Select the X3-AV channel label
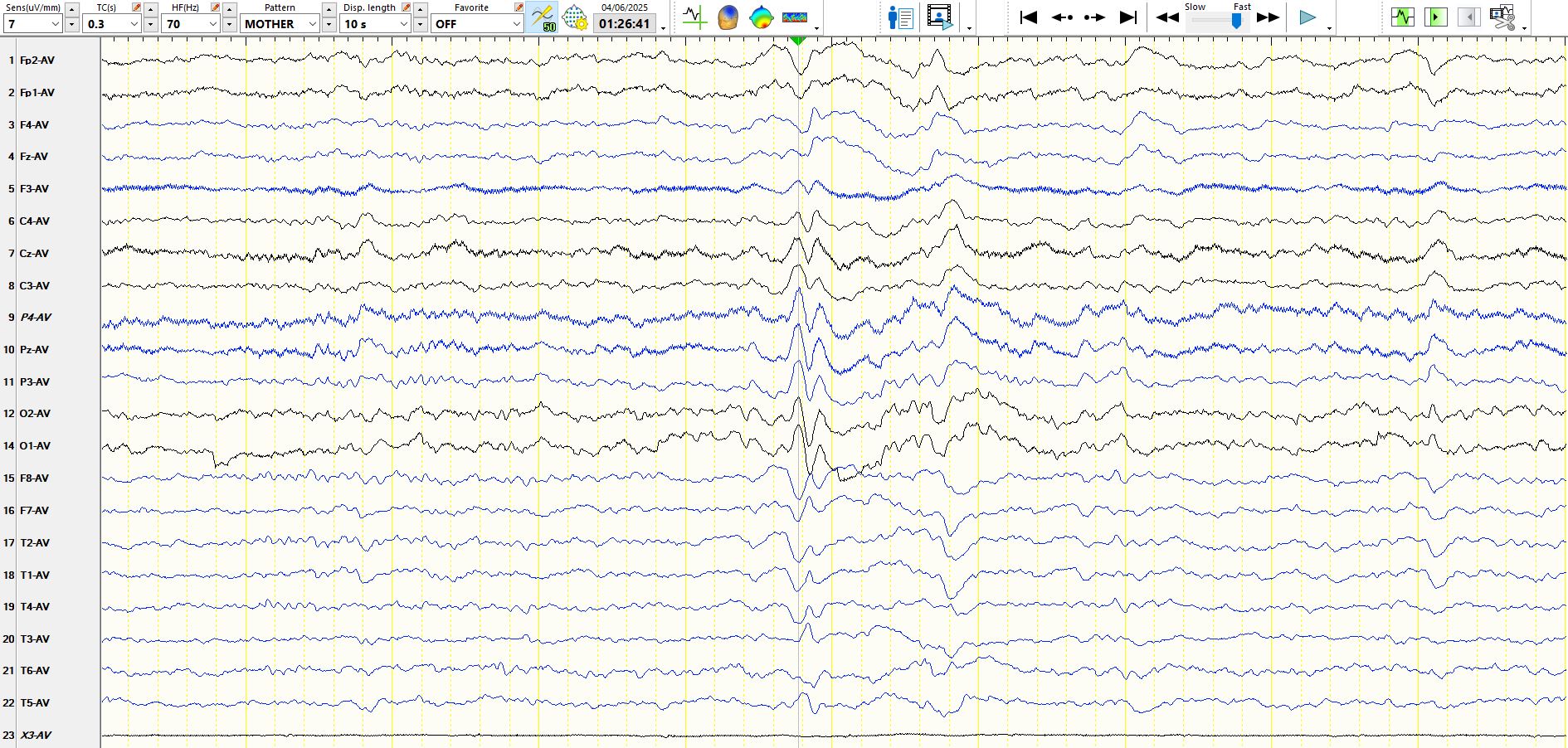Image resolution: width=1568 pixels, height=748 pixels. (x=36, y=736)
